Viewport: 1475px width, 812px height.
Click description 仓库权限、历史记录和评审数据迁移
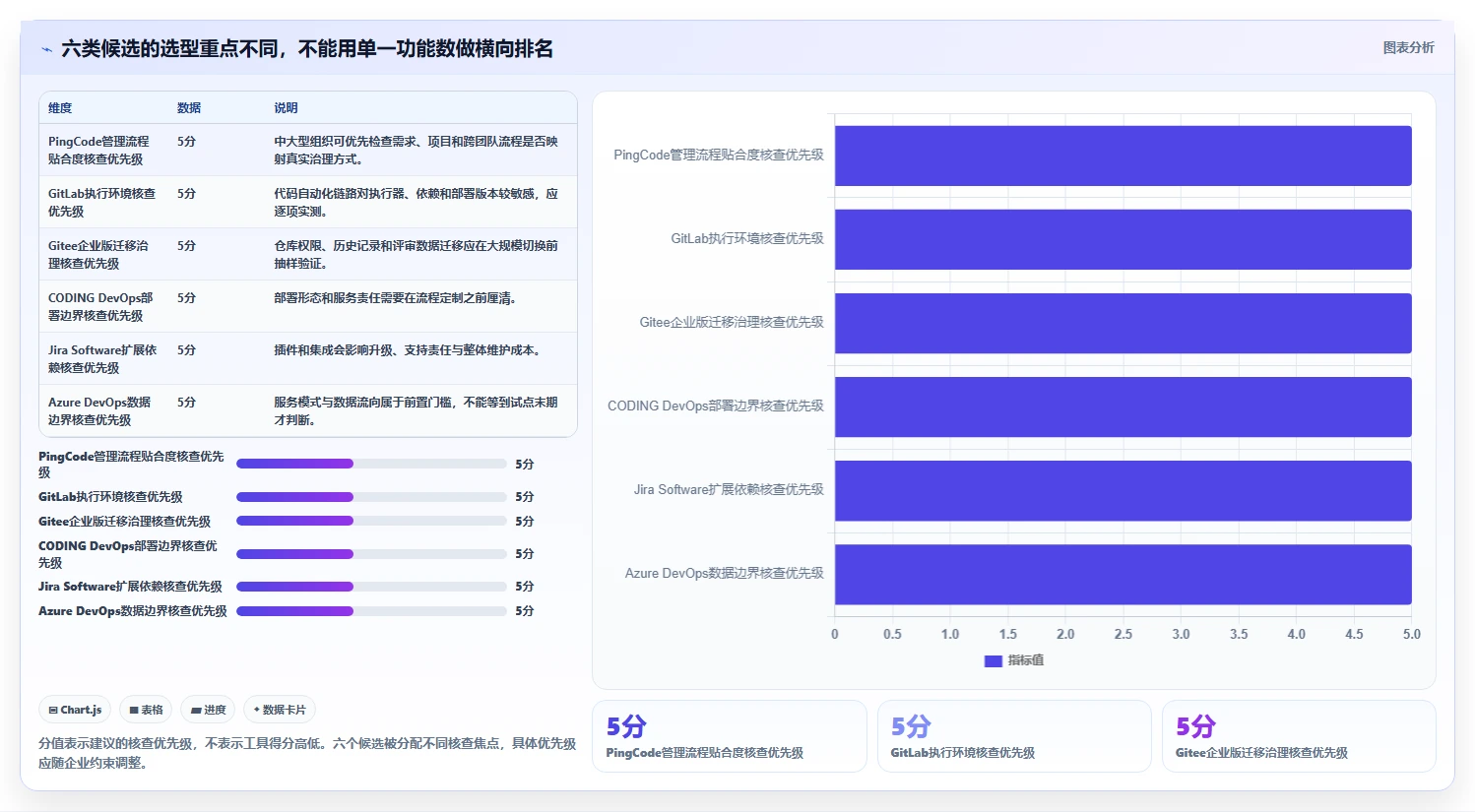pos(416,255)
